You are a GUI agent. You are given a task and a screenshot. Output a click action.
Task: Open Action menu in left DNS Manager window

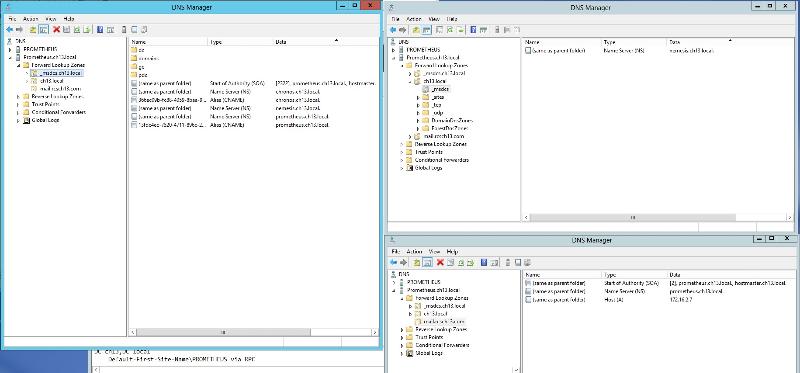click(x=31, y=19)
